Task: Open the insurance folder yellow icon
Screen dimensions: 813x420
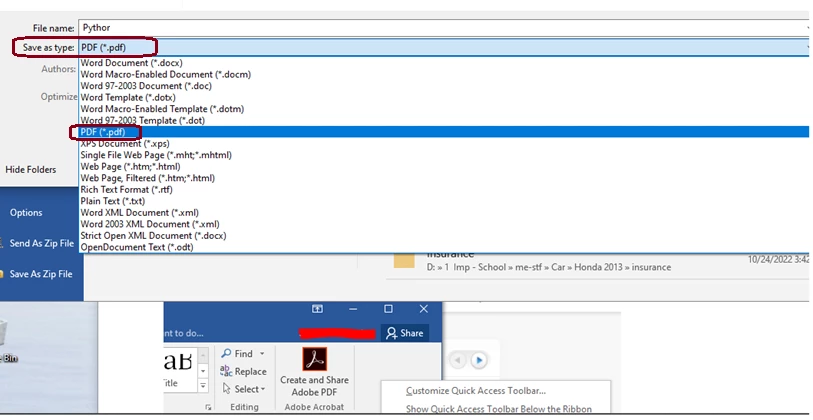Action: coord(404,260)
